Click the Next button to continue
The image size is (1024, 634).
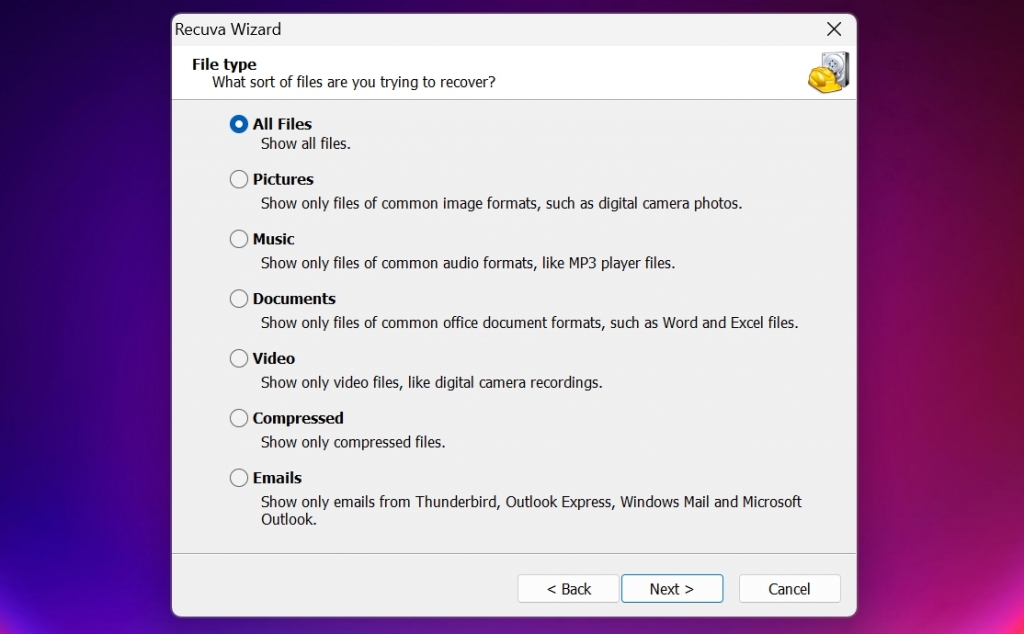click(x=672, y=588)
